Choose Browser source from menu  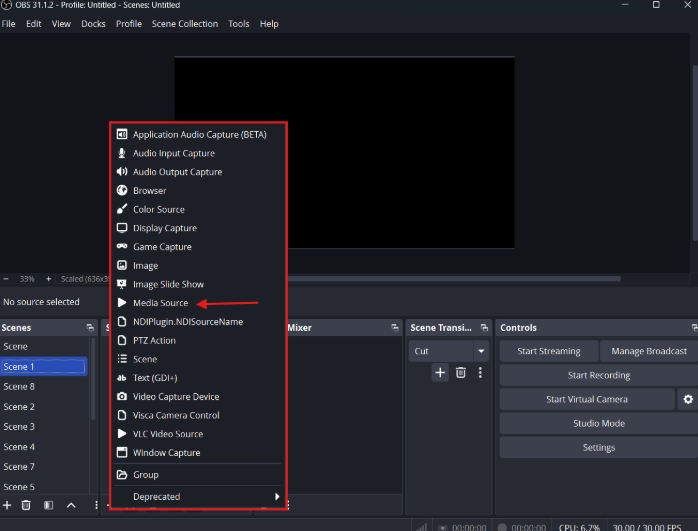(x=149, y=191)
